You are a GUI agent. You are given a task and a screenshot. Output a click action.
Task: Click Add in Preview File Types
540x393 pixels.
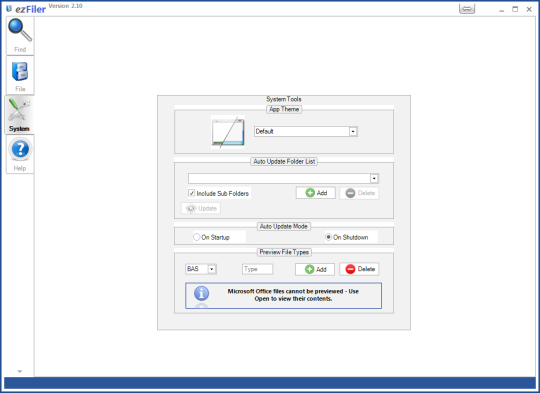coord(315,269)
